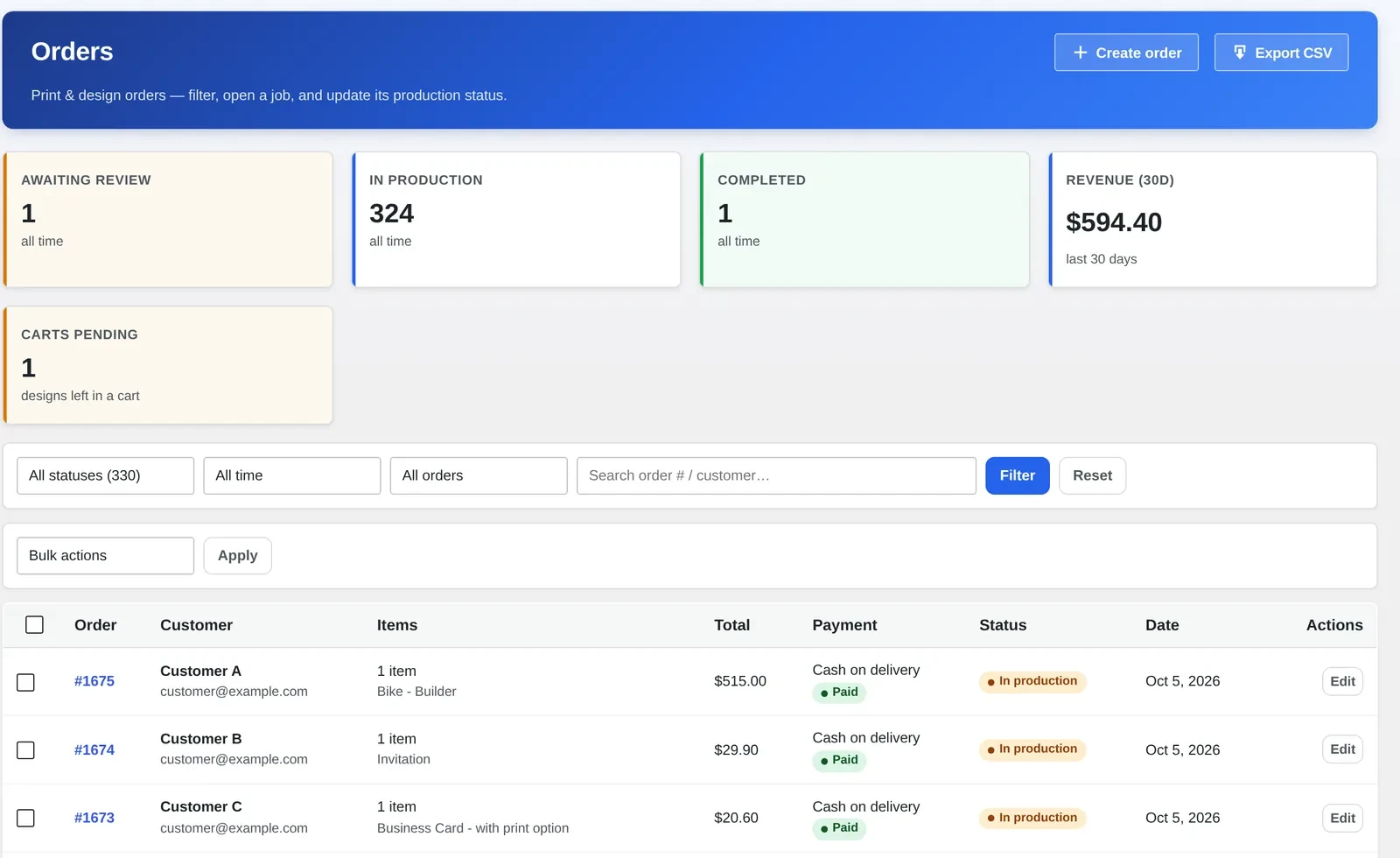Open the Revenue (30D) stat card
The image size is (1400, 858).
point(1213,220)
